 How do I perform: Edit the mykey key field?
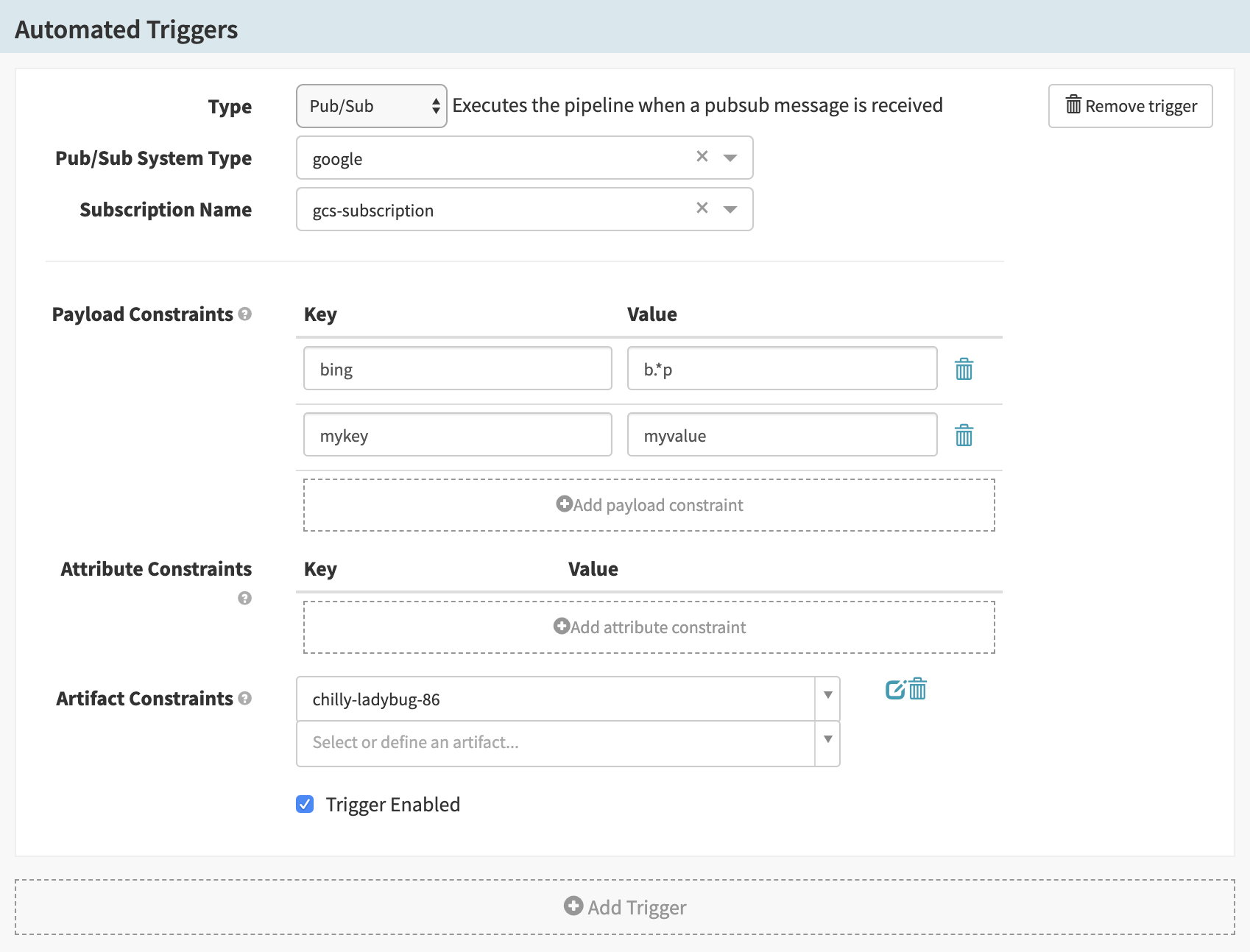point(458,434)
